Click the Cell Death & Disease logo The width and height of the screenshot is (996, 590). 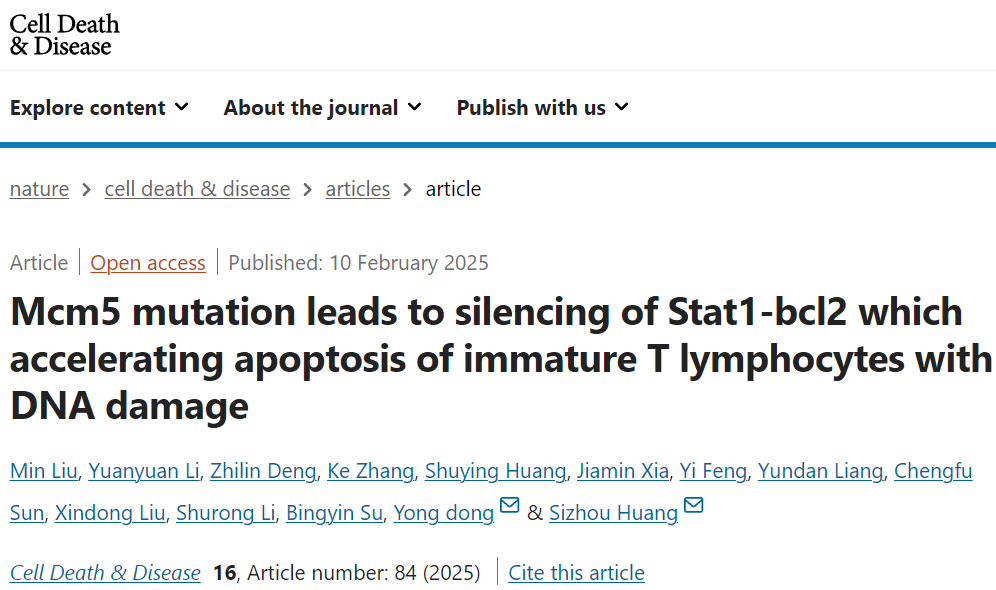click(64, 35)
